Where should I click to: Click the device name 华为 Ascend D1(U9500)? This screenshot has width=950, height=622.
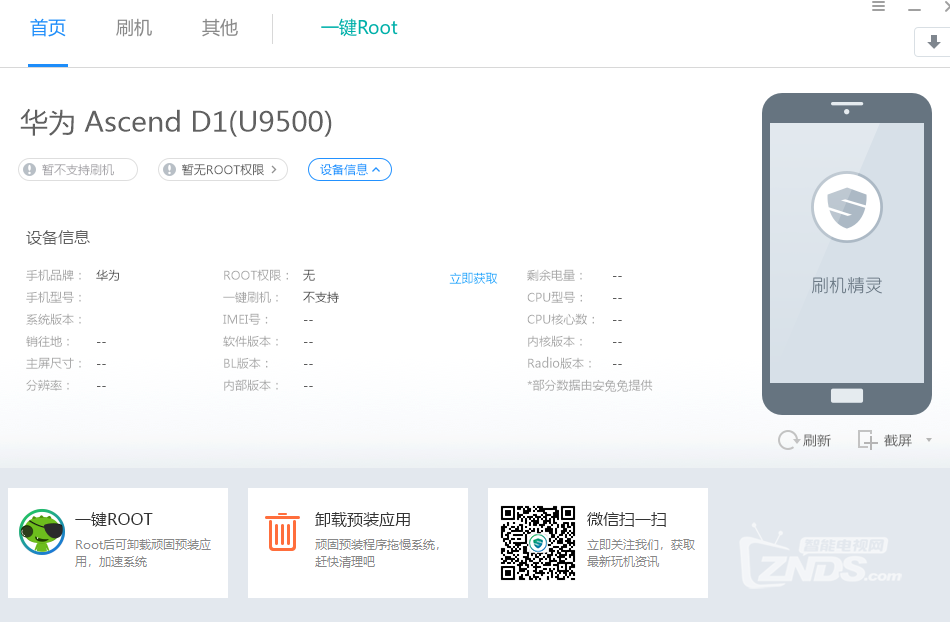coord(176,122)
